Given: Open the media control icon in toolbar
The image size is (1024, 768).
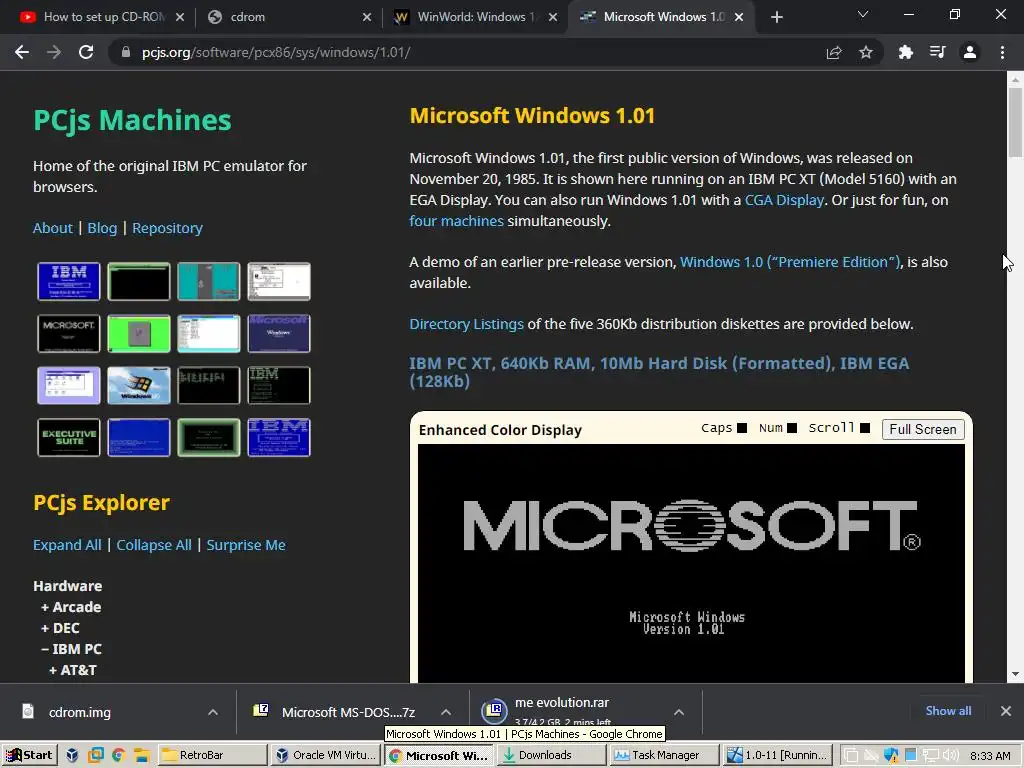Looking at the screenshot, I should (x=938, y=52).
